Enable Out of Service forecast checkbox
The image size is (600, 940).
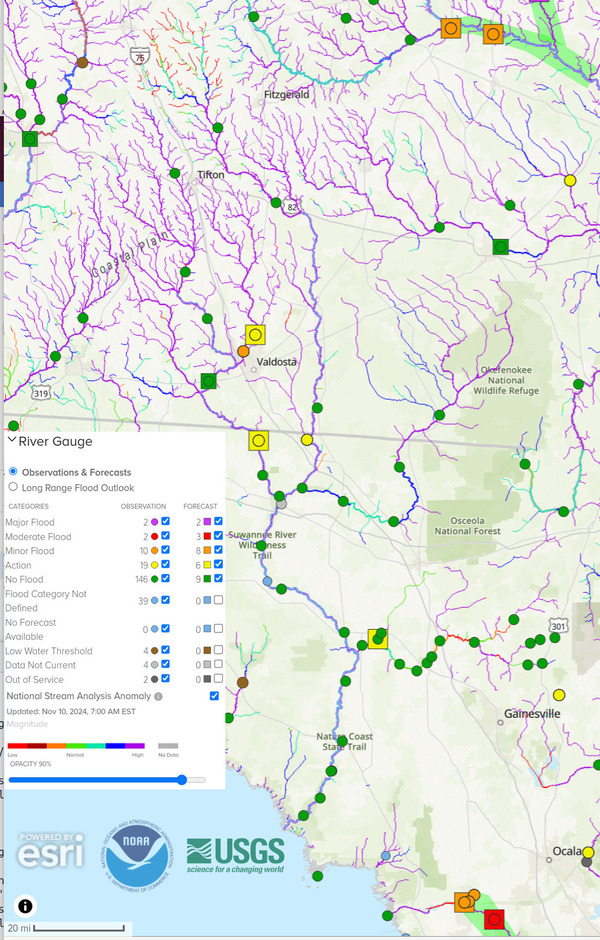[218, 679]
